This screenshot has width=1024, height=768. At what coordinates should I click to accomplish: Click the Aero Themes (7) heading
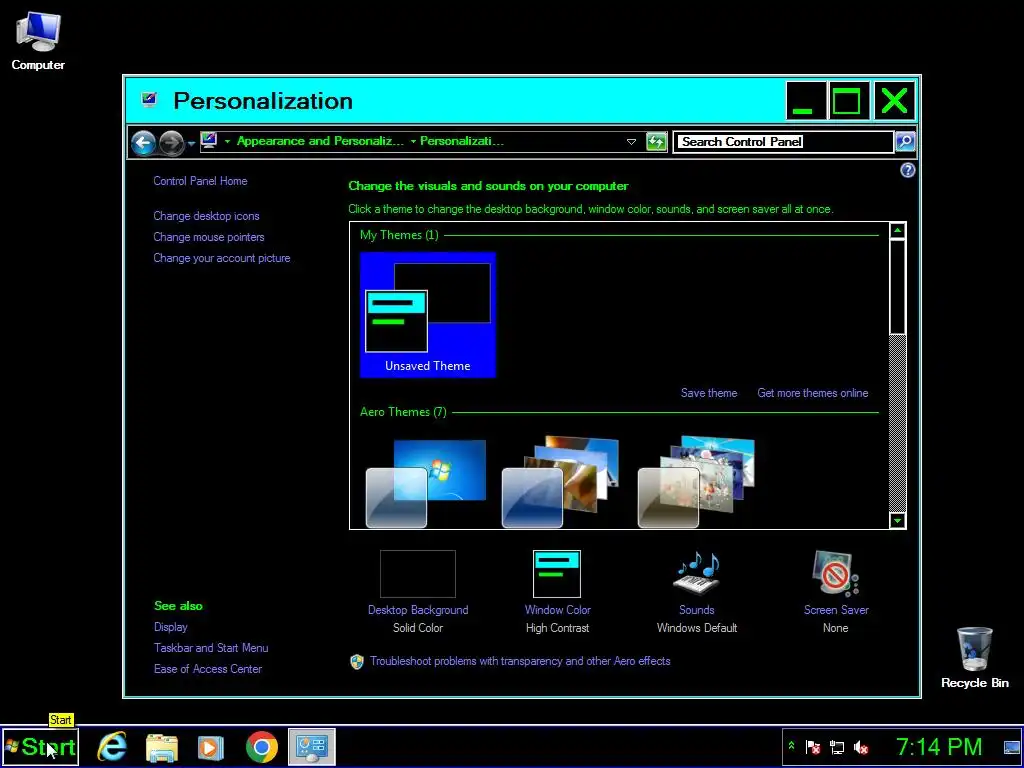click(403, 412)
